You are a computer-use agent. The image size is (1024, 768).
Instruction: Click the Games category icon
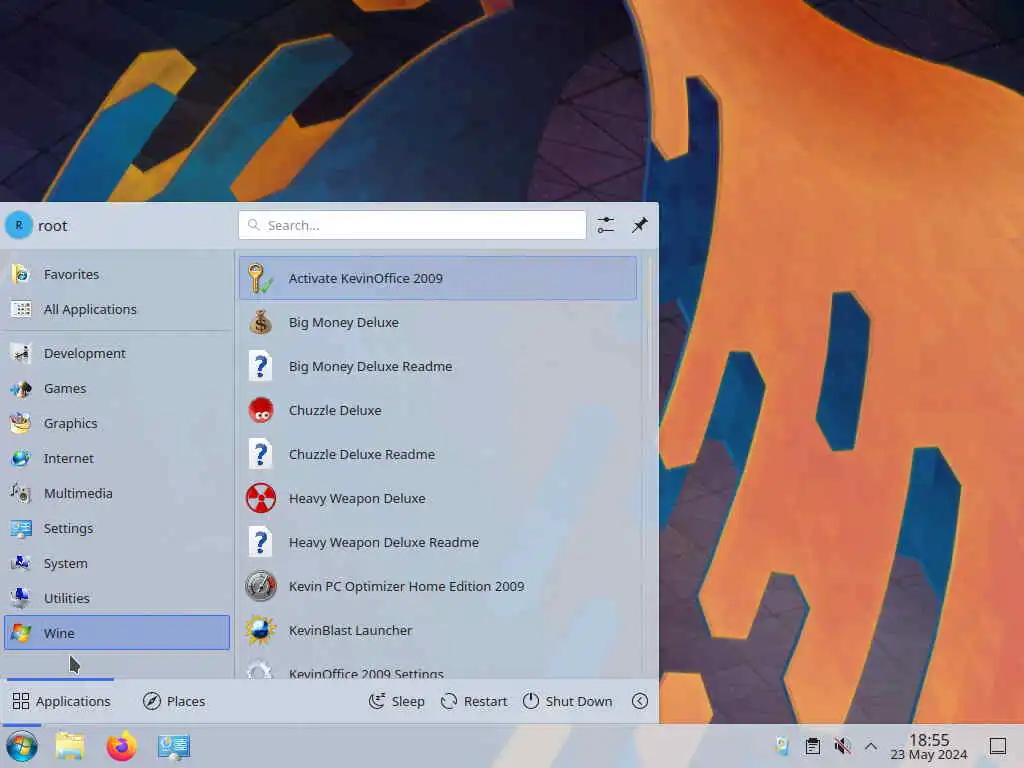coord(20,389)
